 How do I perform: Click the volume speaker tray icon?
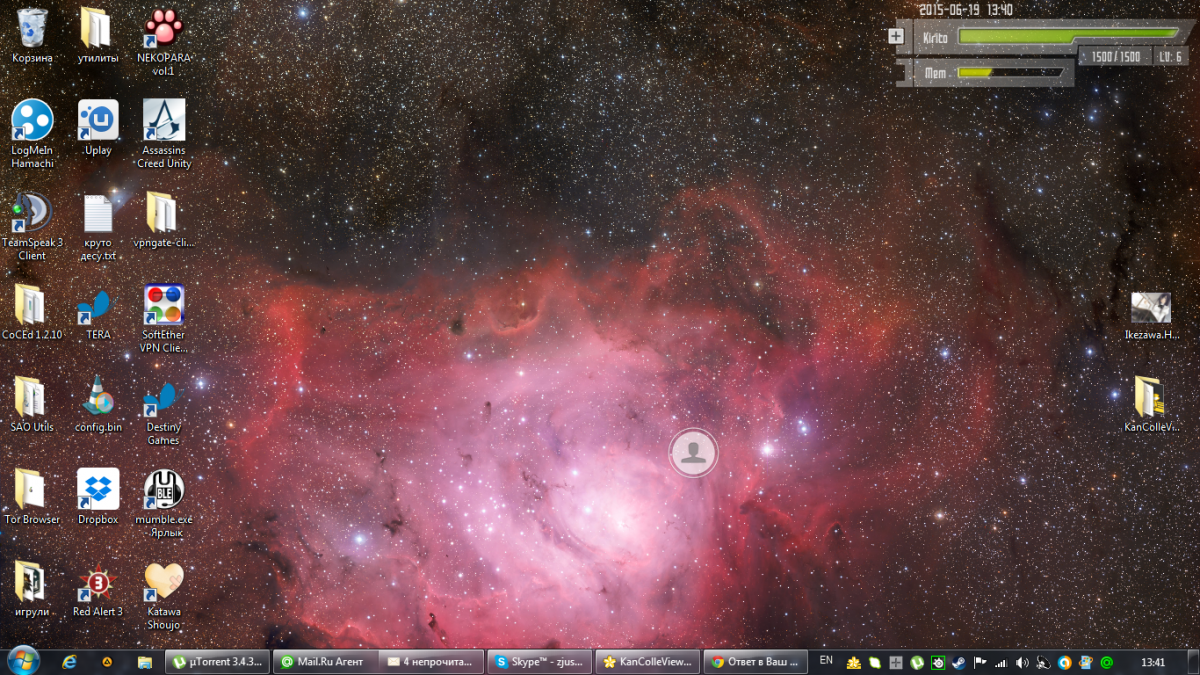click(x=1022, y=662)
